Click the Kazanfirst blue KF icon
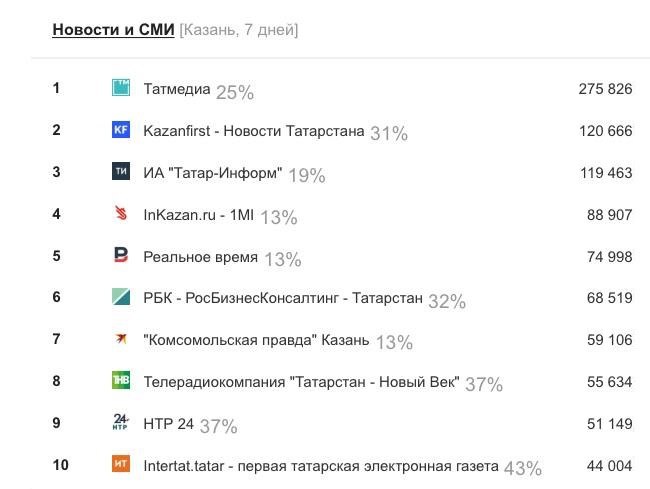The height and width of the screenshot is (489, 650). tap(121, 130)
